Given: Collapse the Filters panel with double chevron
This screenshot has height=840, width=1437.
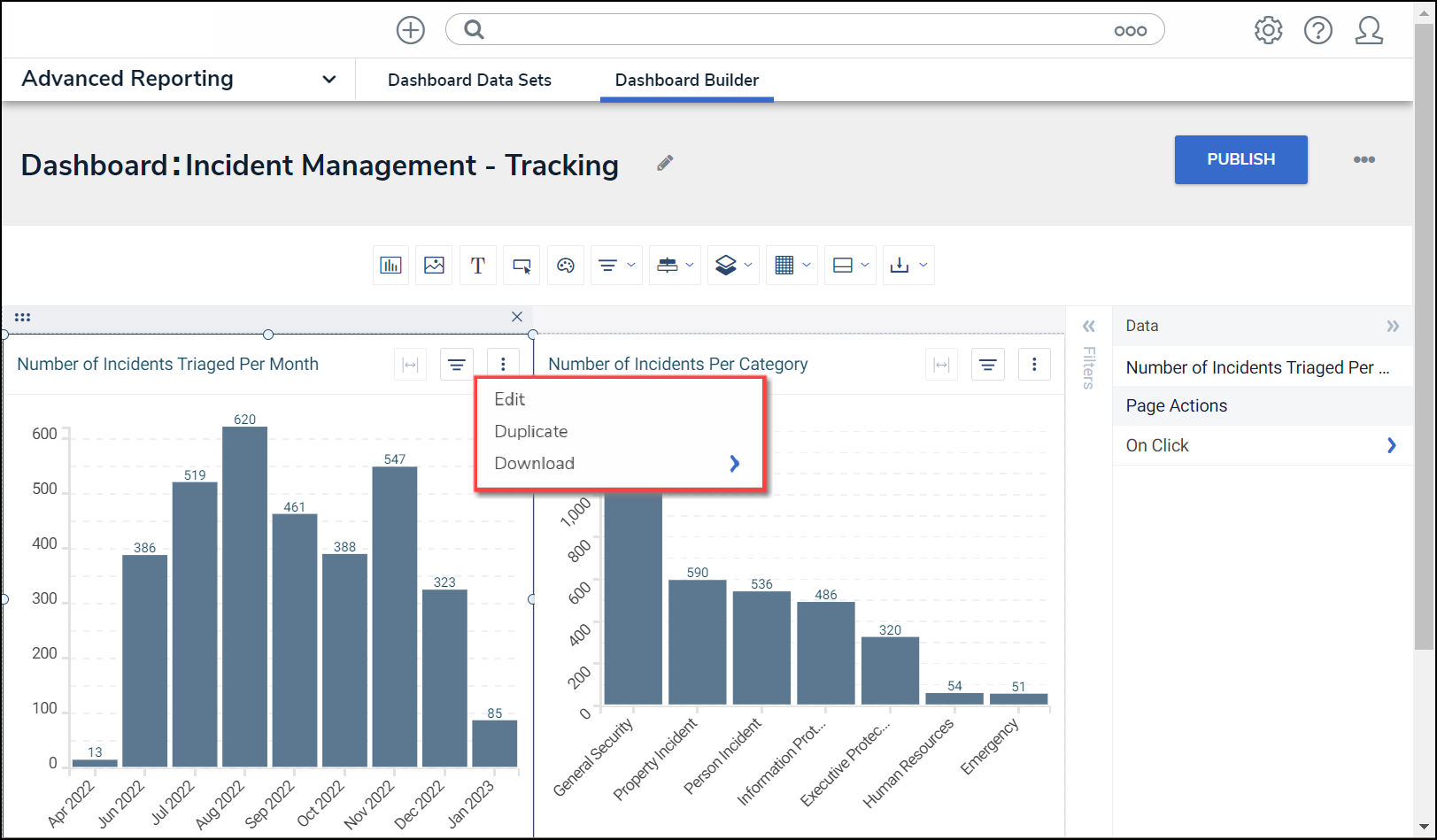Looking at the screenshot, I should (1089, 326).
